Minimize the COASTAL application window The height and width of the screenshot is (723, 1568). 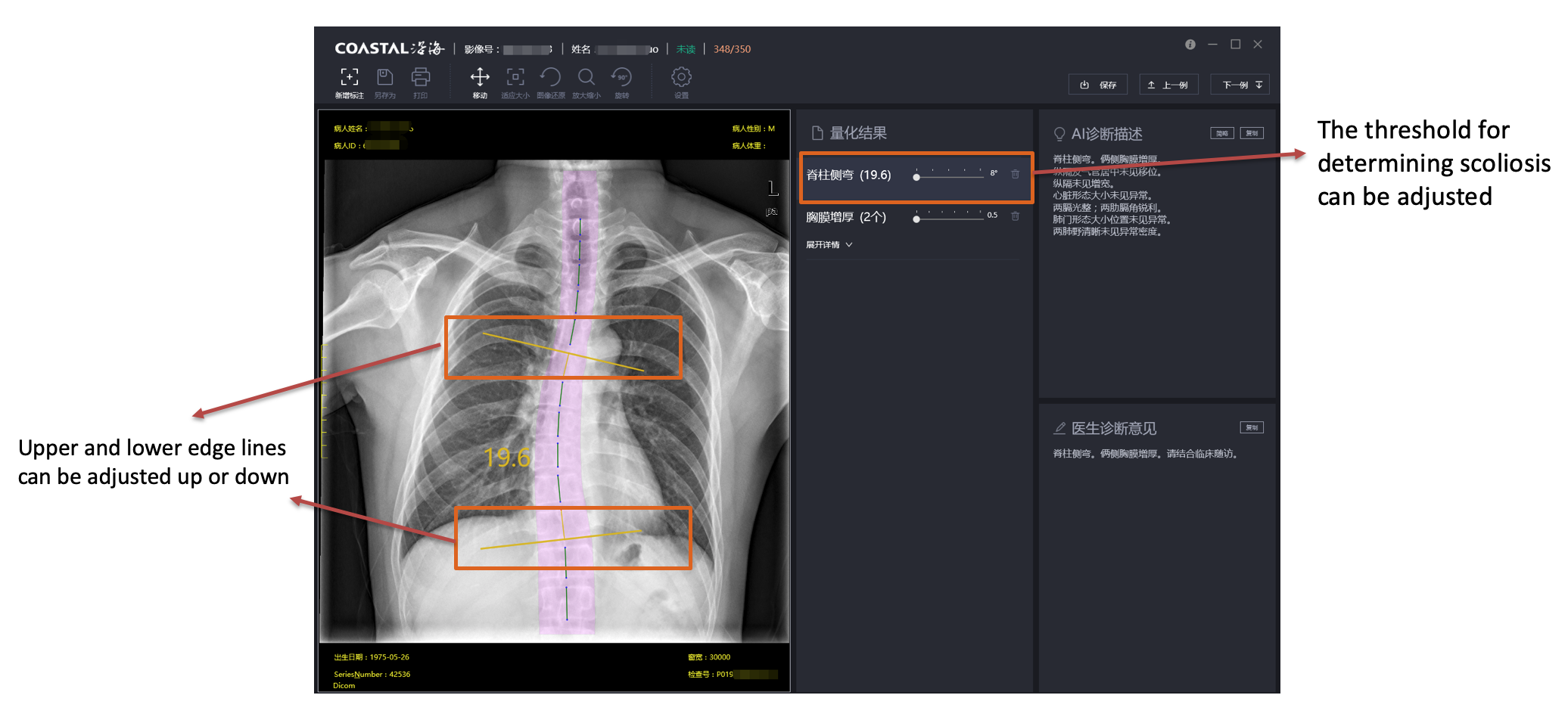click(1212, 45)
